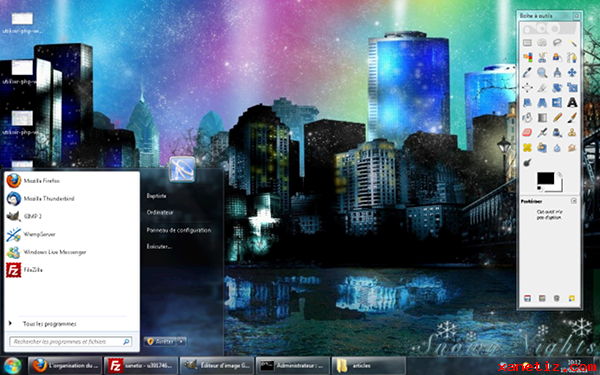Open WampServer from Start menu
The height and width of the screenshot is (375, 600).
click(72, 234)
